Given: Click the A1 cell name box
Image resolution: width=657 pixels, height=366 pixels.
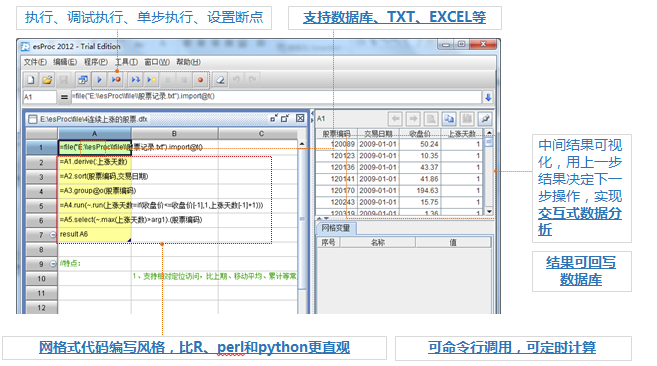Looking at the screenshot, I should coord(39,97).
